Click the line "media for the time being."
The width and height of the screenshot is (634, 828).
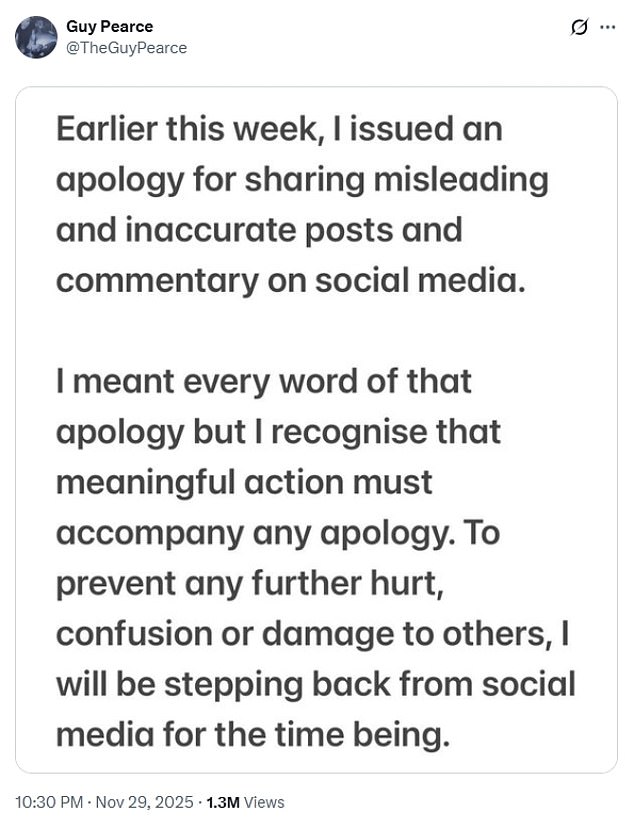249,735
